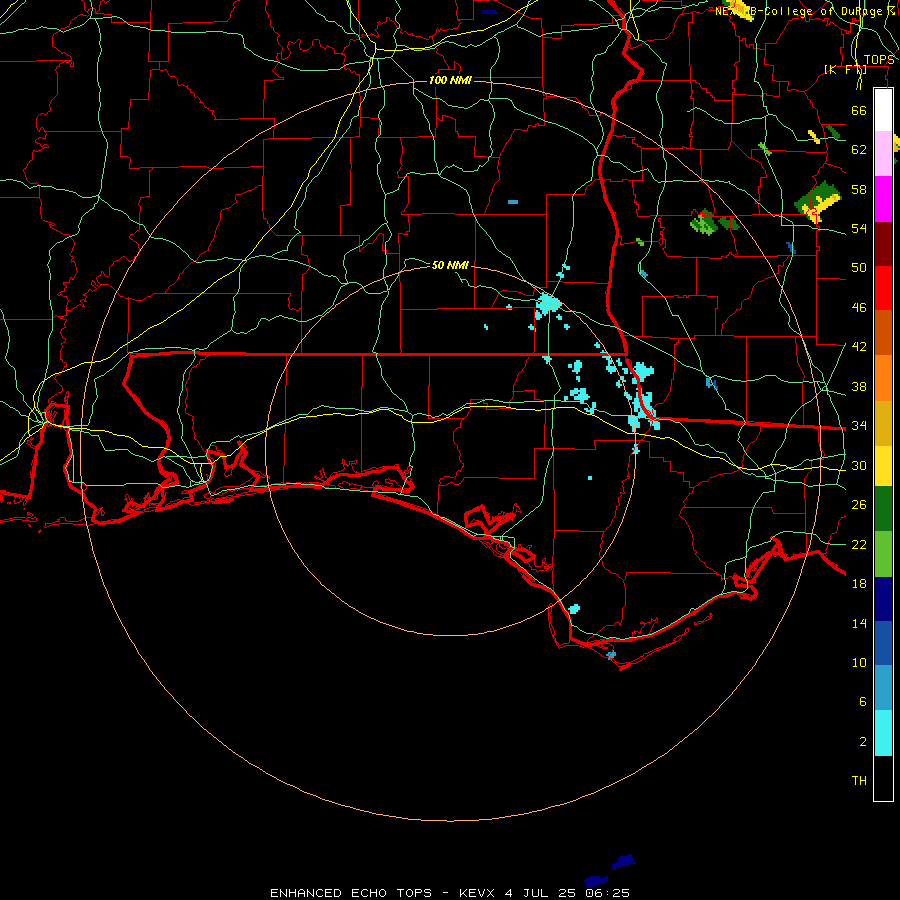Select the navy blue legend swatch
The height and width of the screenshot is (900, 900).
pyautogui.click(x=883, y=599)
